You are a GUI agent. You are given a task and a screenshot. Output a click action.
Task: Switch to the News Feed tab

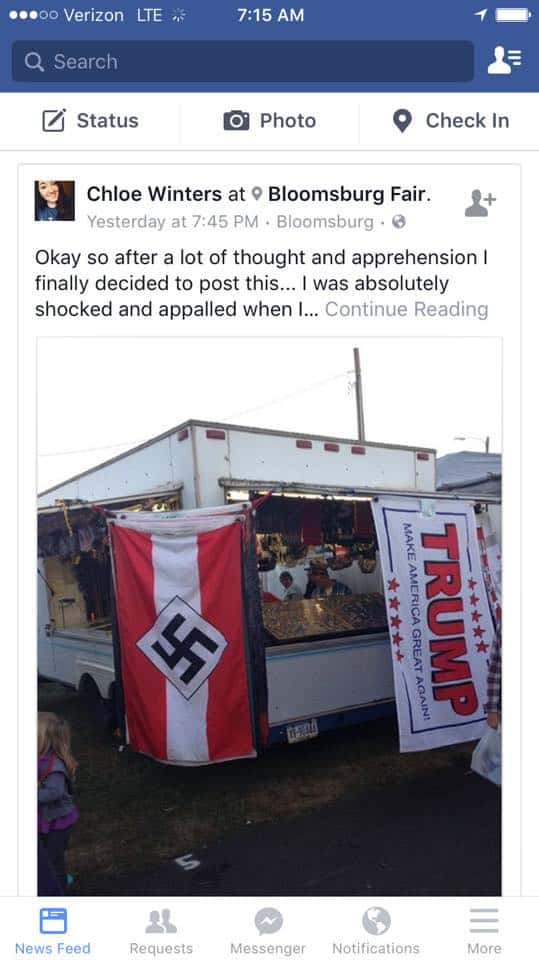(x=53, y=931)
